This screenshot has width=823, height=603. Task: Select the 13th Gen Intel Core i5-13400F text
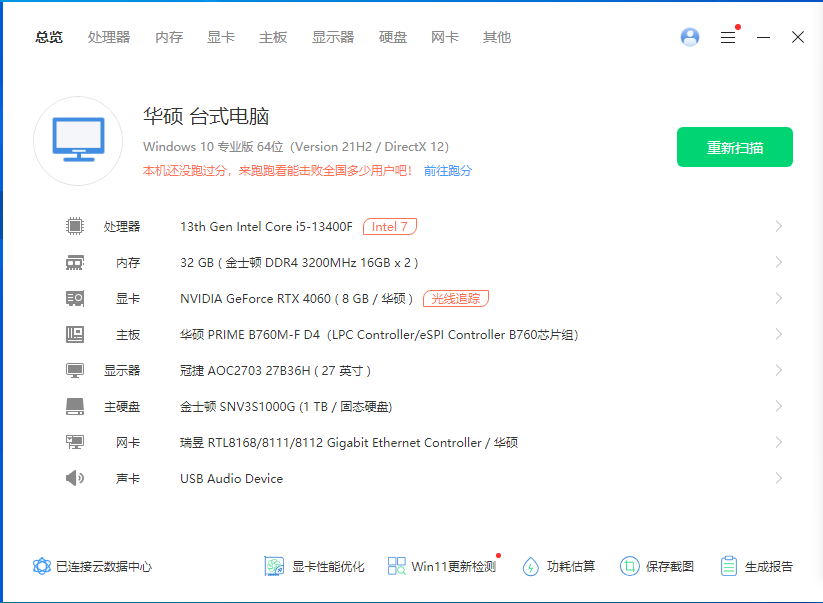[x=266, y=226]
